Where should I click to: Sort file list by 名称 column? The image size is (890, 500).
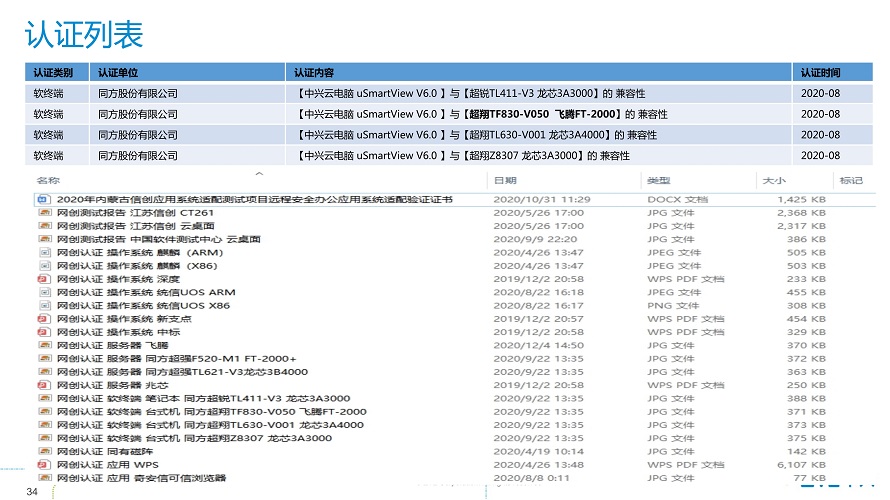click(48, 180)
